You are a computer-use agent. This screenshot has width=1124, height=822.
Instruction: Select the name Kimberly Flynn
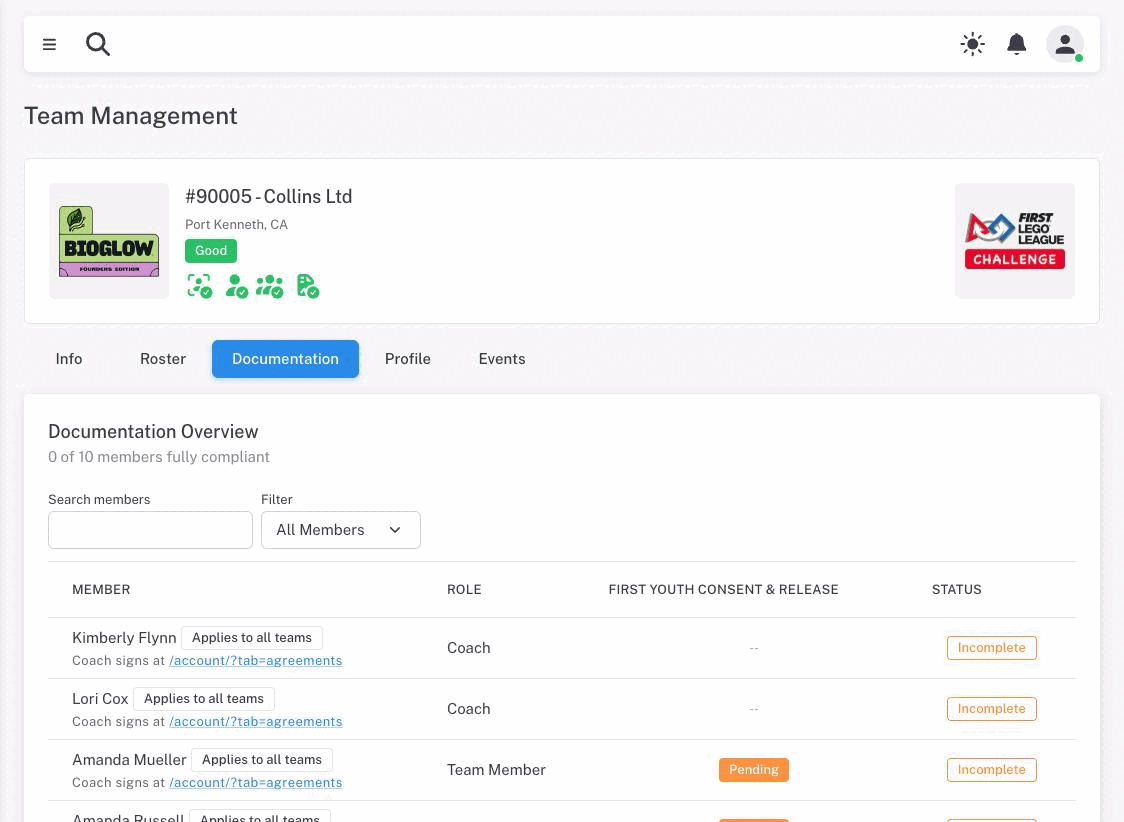coord(124,638)
